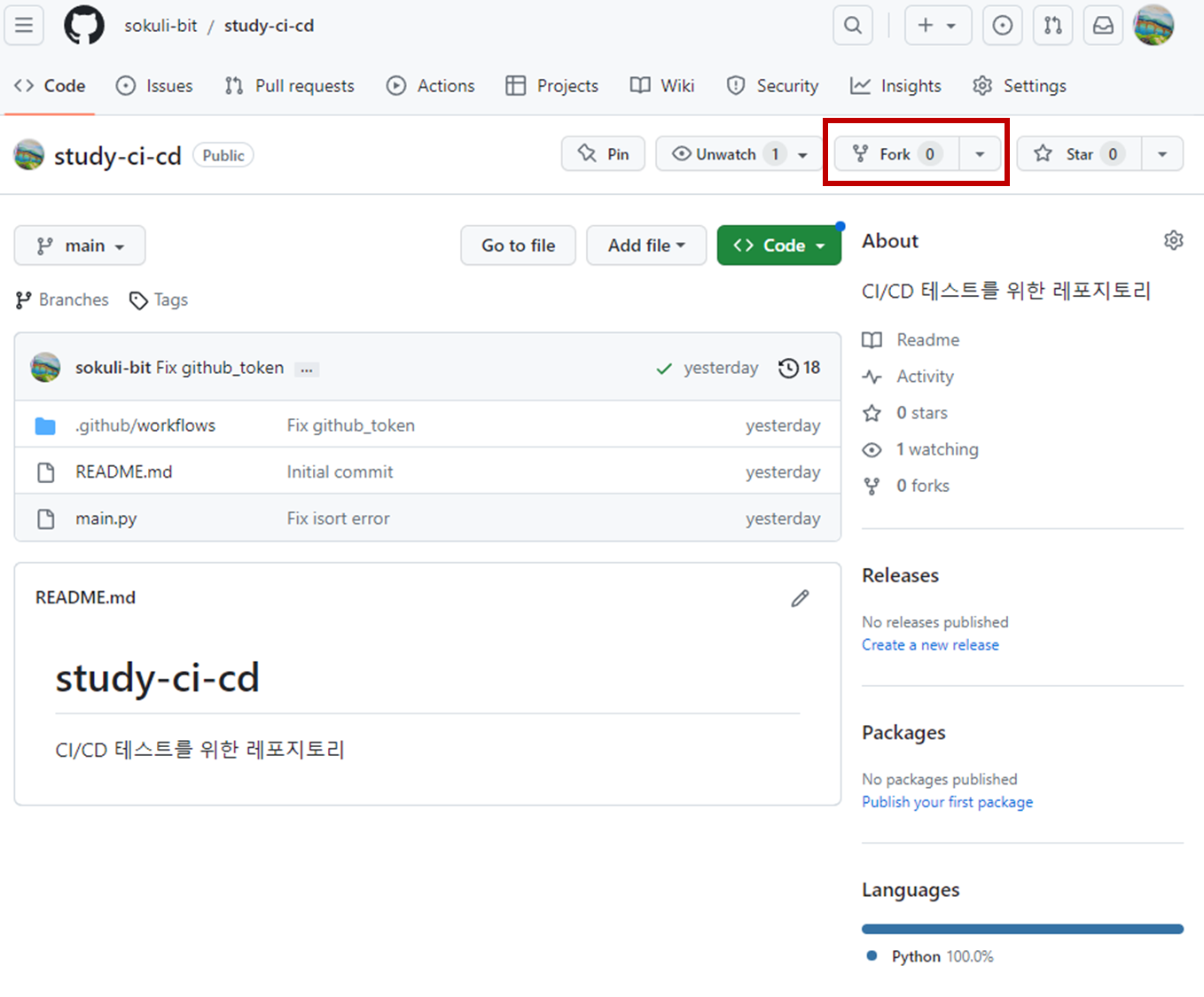The width and height of the screenshot is (1204, 997).
Task: Open the main.py file
Action: point(106,518)
